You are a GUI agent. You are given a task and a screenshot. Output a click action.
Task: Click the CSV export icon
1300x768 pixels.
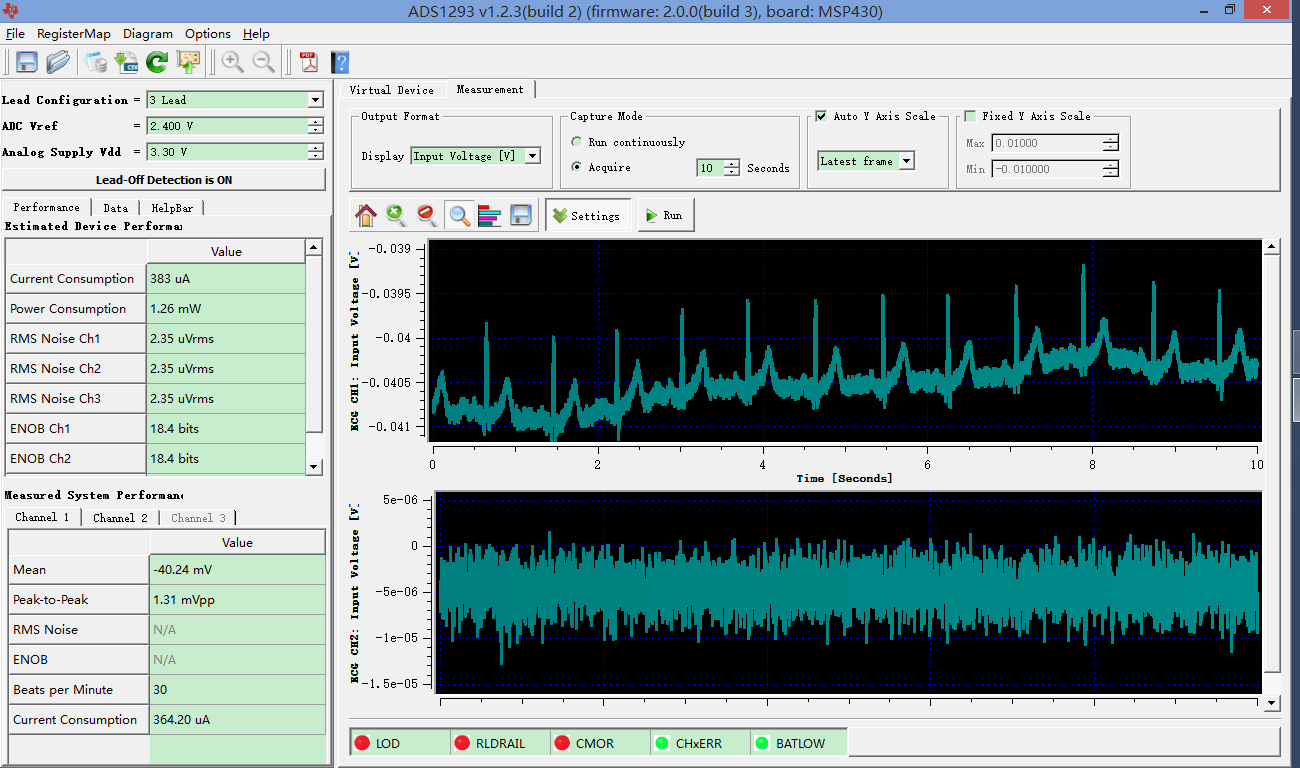126,62
